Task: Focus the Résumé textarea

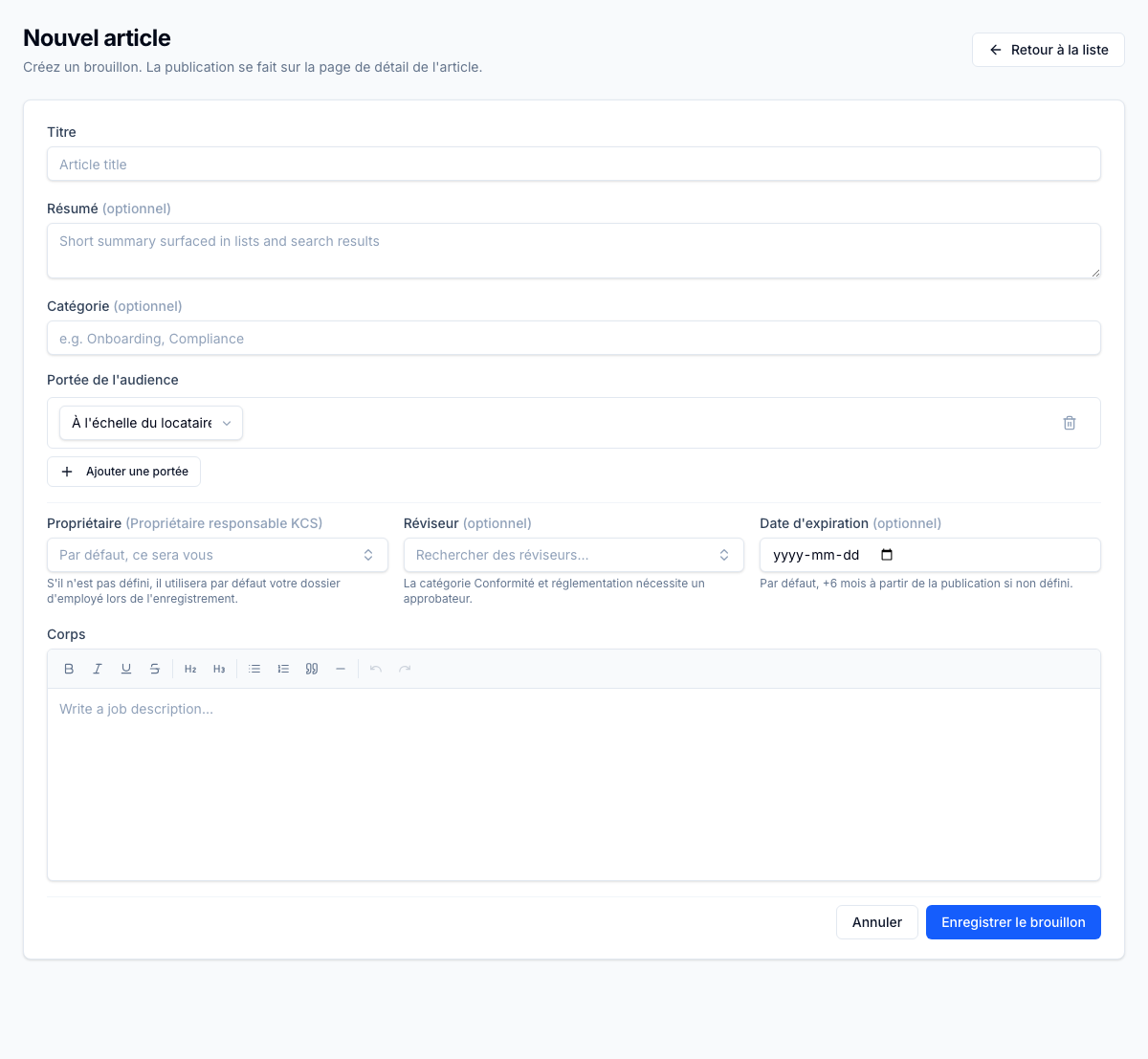Action: tap(574, 251)
